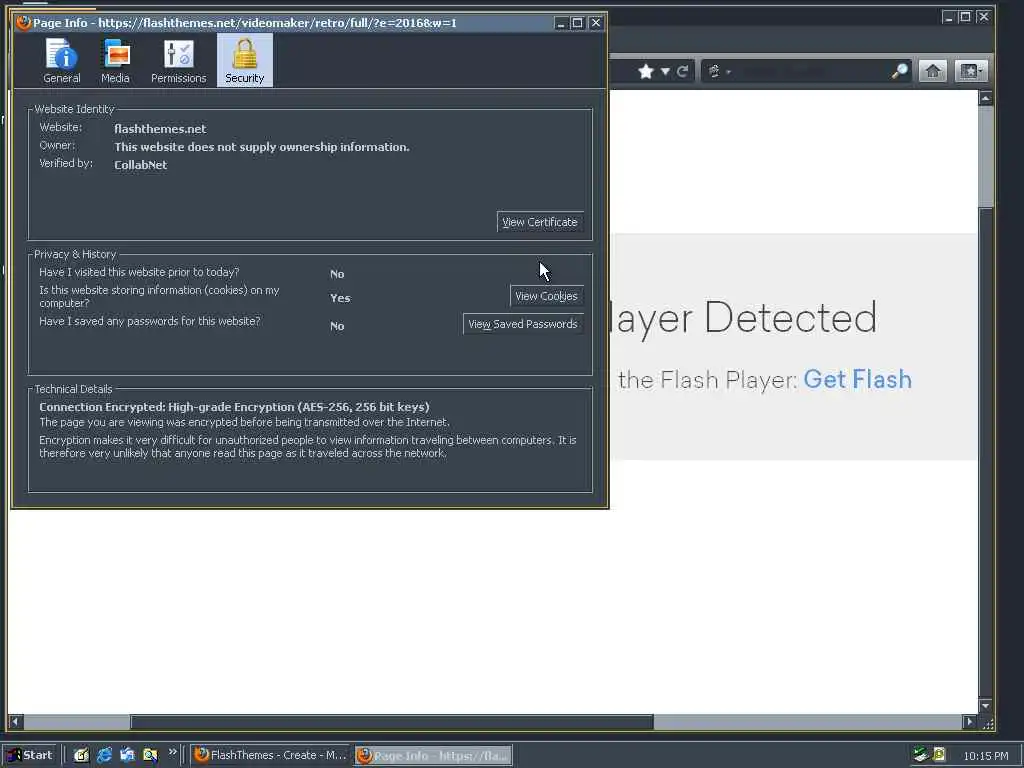
Task: Click the CollabNet verifier text
Action: [x=140, y=165]
